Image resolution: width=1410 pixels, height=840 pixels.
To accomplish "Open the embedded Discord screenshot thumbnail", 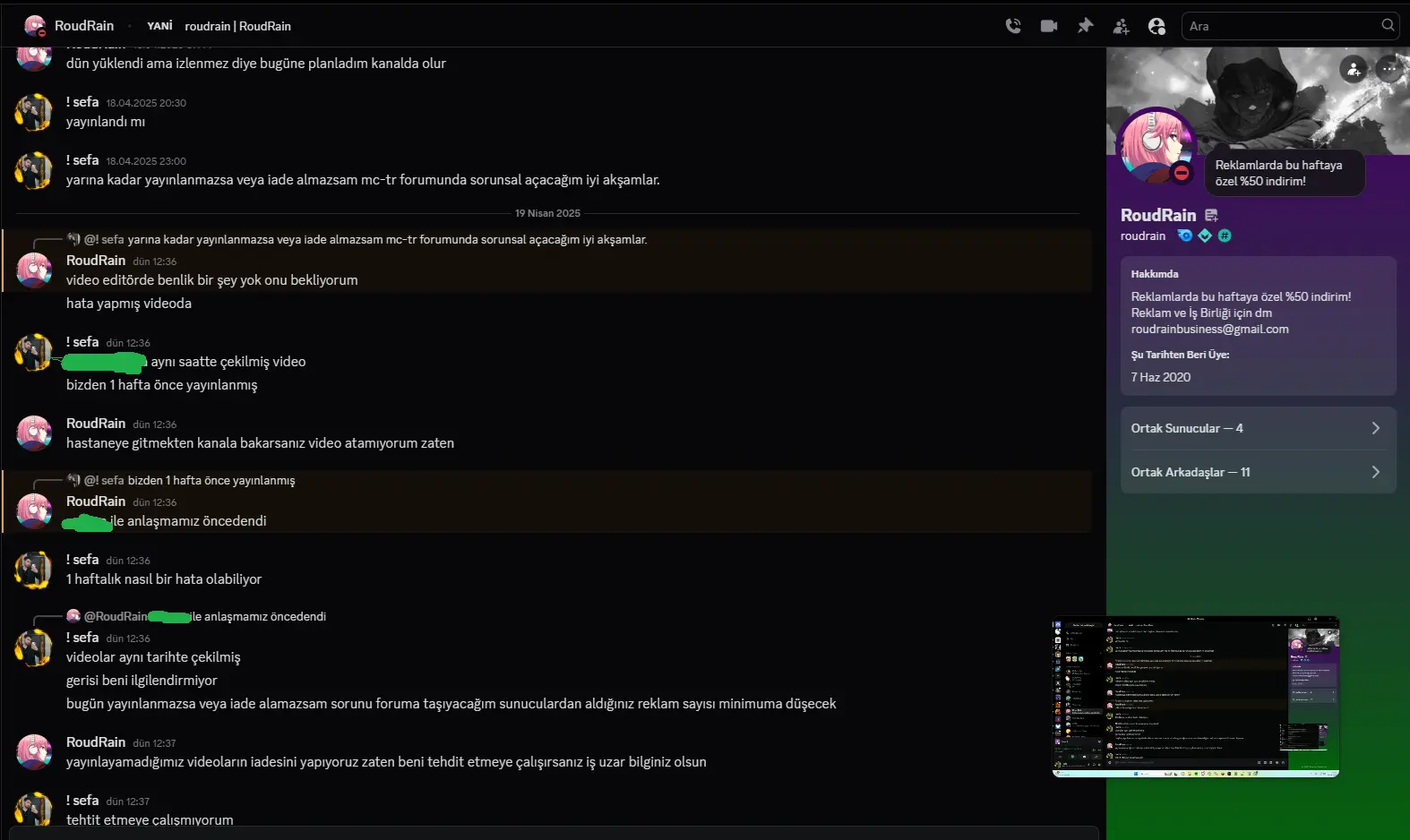I will tap(1196, 697).
